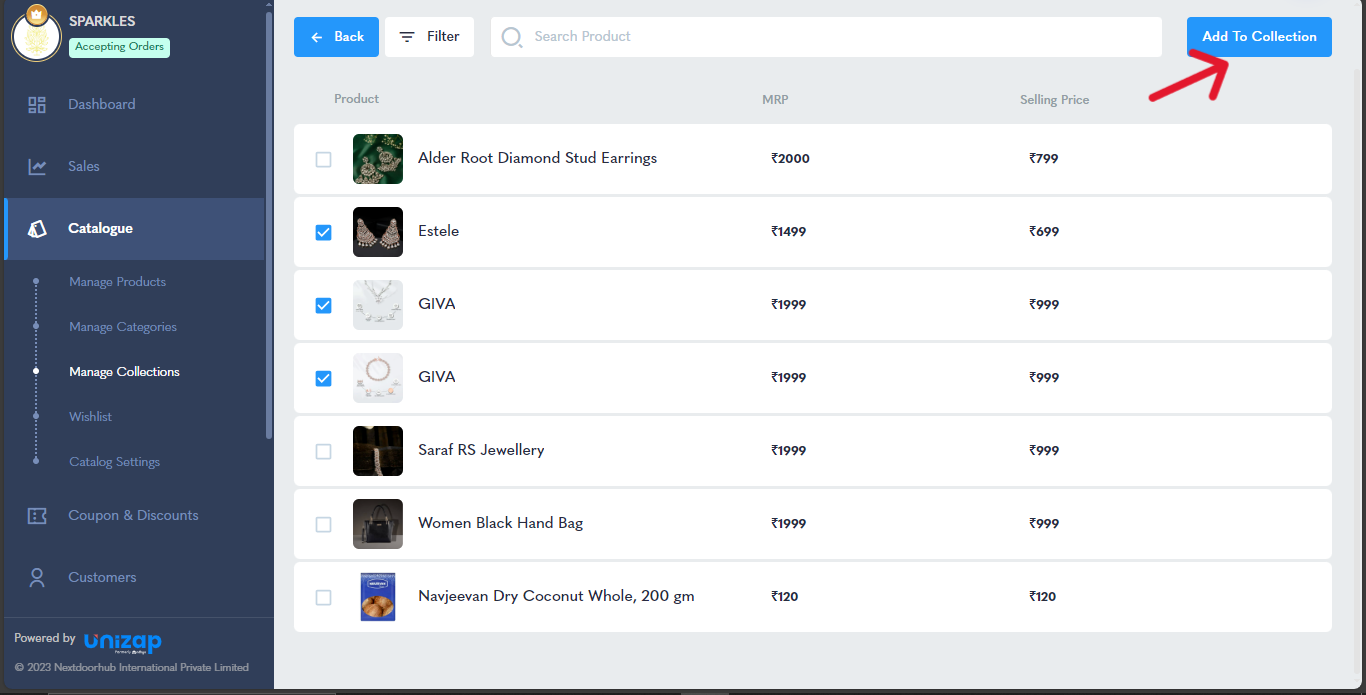The width and height of the screenshot is (1366, 695).
Task: Click product name Alder Root Diamond Stud Earrings
Action: point(537,158)
